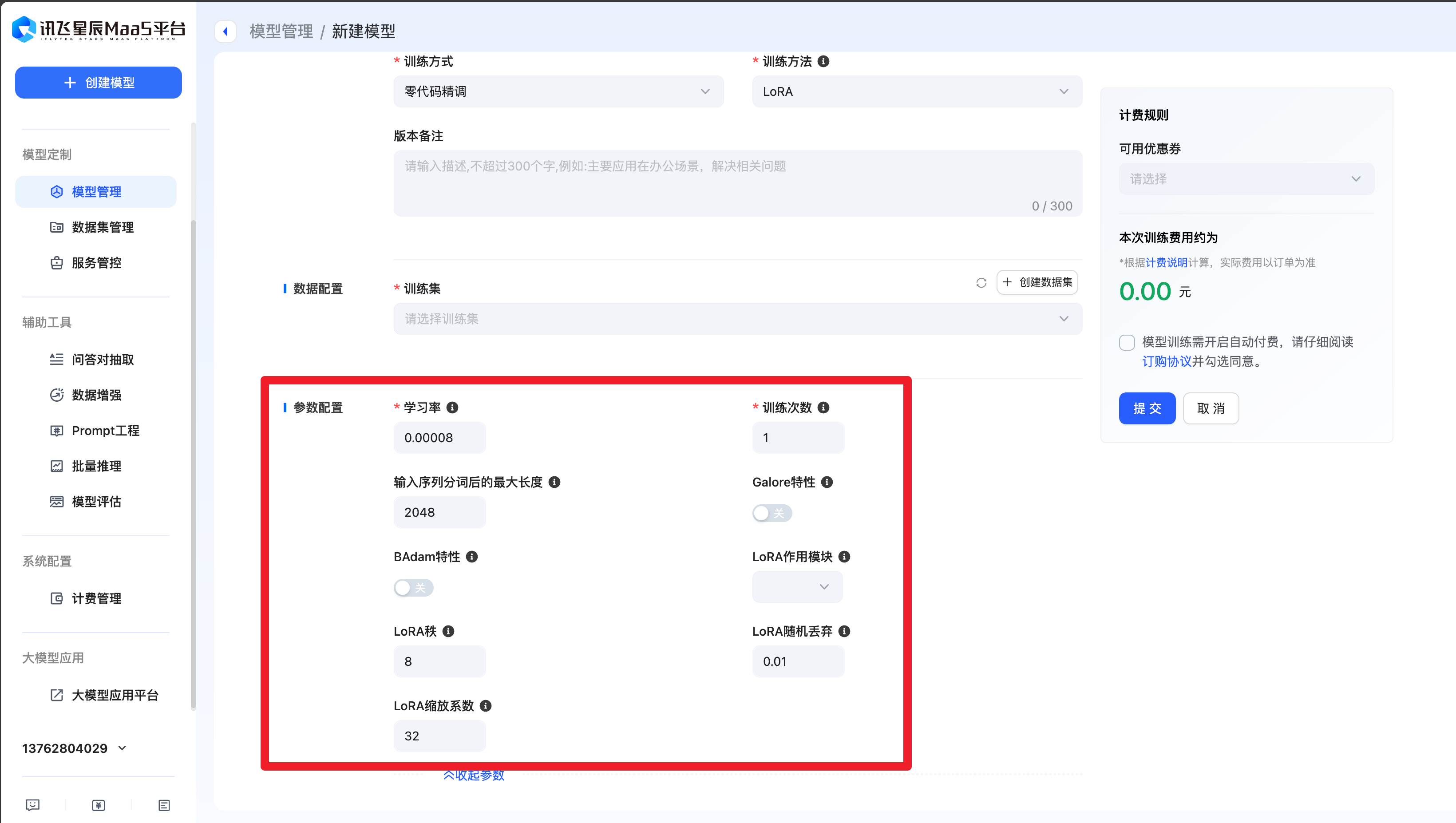Open 服务管控 in the sidebar
This screenshot has width=1456, height=823.
97,262
